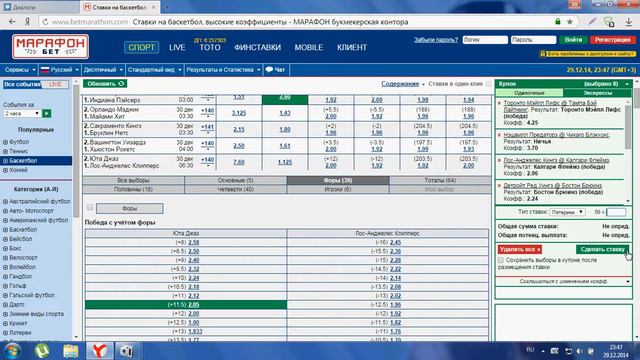Image resolution: width=640 pixels, height=360 pixels.
Task: Open Соглашаться с изменением коэфф. dropdown
Action: [564, 282]
